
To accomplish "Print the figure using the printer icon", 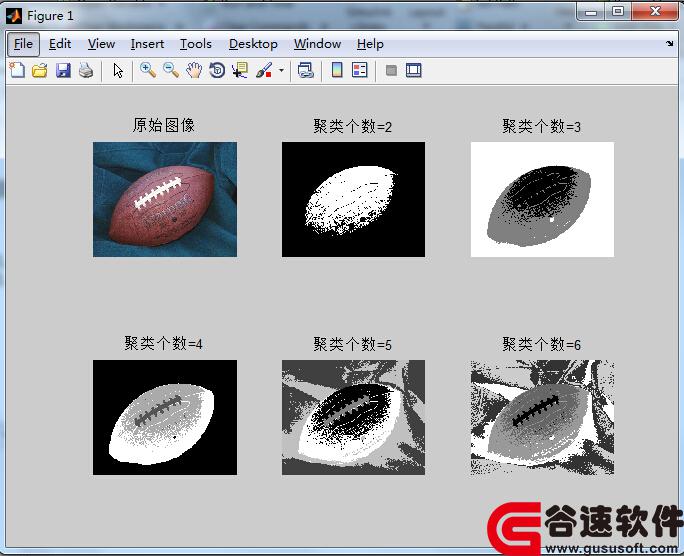I will click(86, 70).
